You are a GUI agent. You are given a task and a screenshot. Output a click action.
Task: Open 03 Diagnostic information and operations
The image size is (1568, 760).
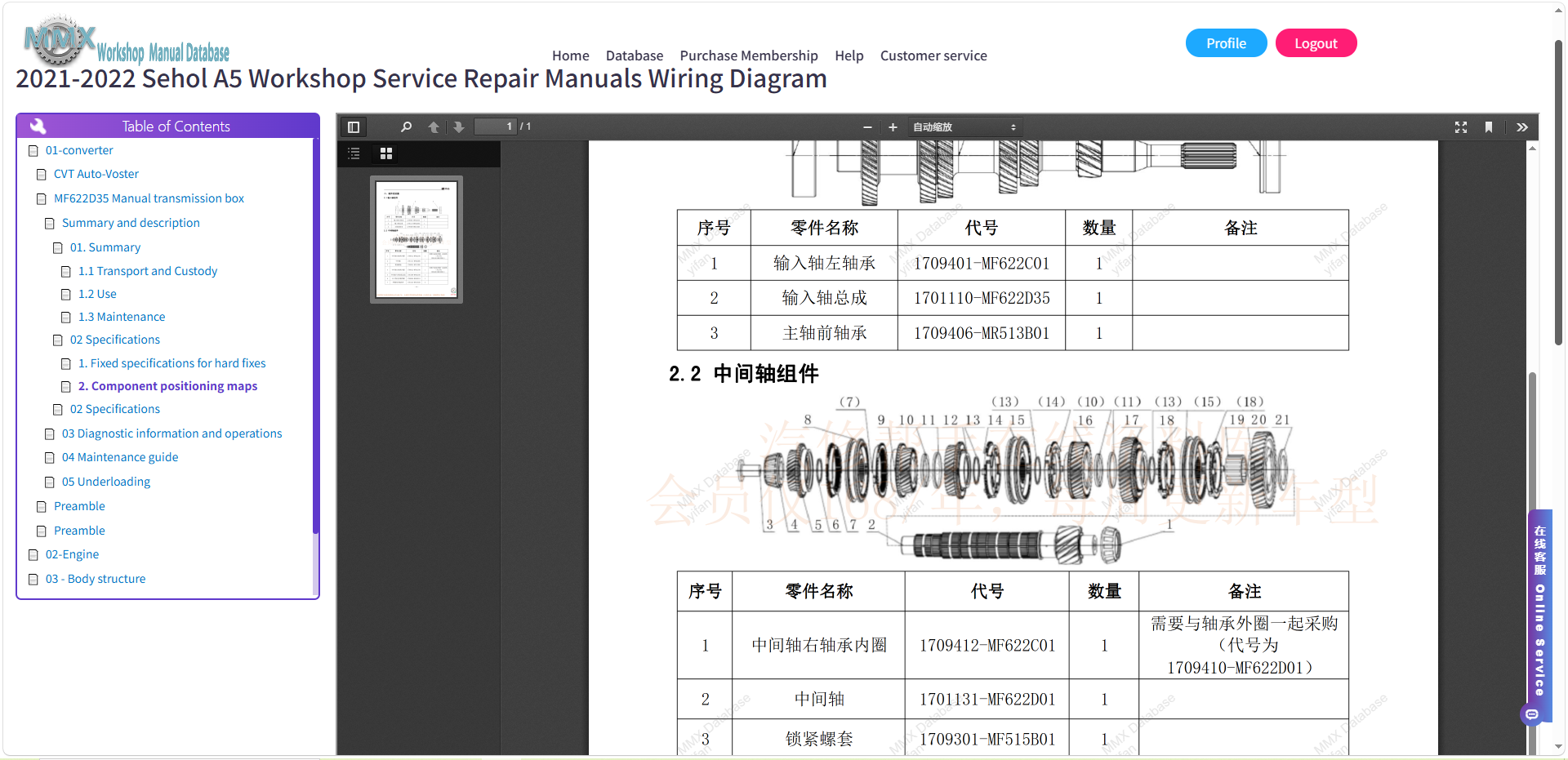coord(171,433)
